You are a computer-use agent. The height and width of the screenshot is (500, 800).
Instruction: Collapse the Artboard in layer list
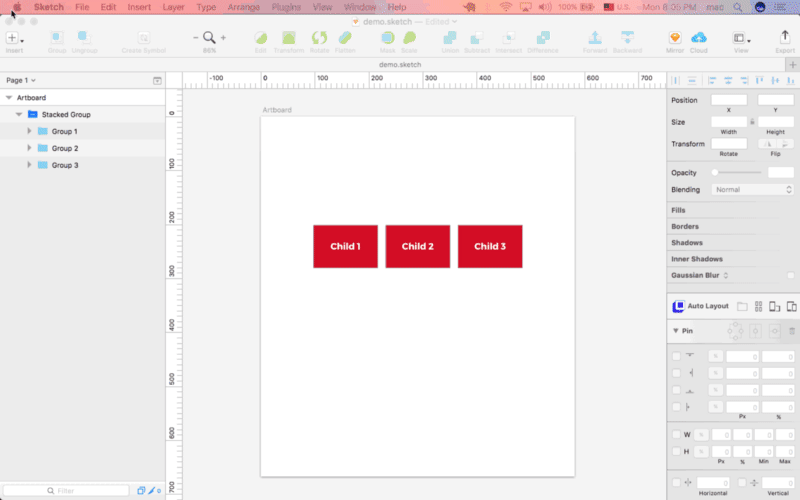pyautogui.click(x=9, y=97)
